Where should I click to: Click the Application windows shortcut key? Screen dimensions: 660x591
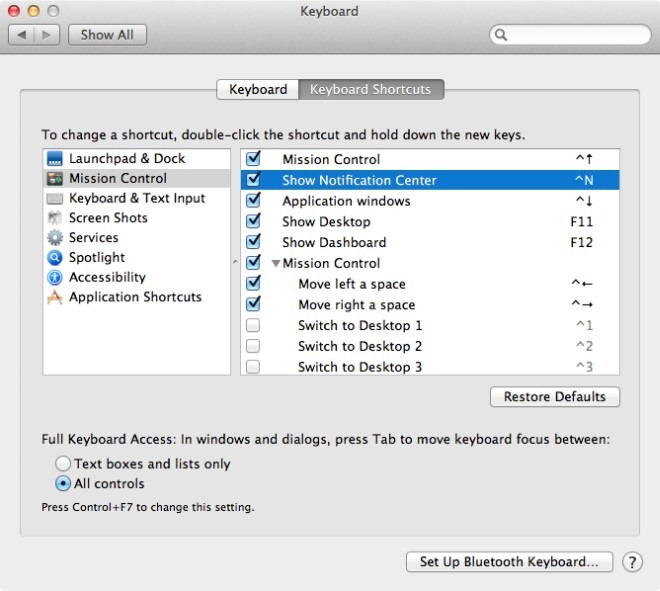[584, 201]
